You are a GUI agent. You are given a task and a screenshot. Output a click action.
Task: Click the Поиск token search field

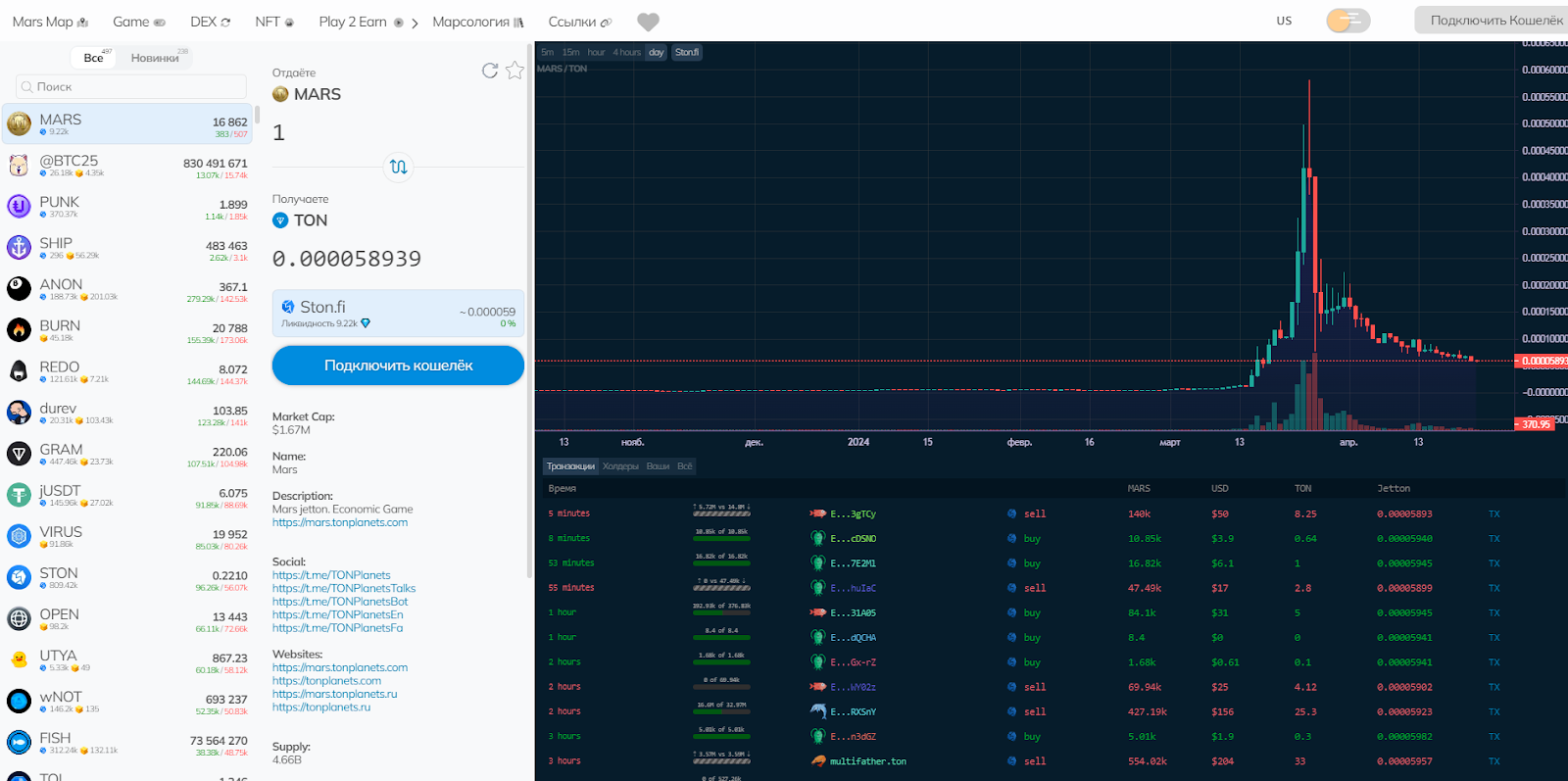point(131,86)
